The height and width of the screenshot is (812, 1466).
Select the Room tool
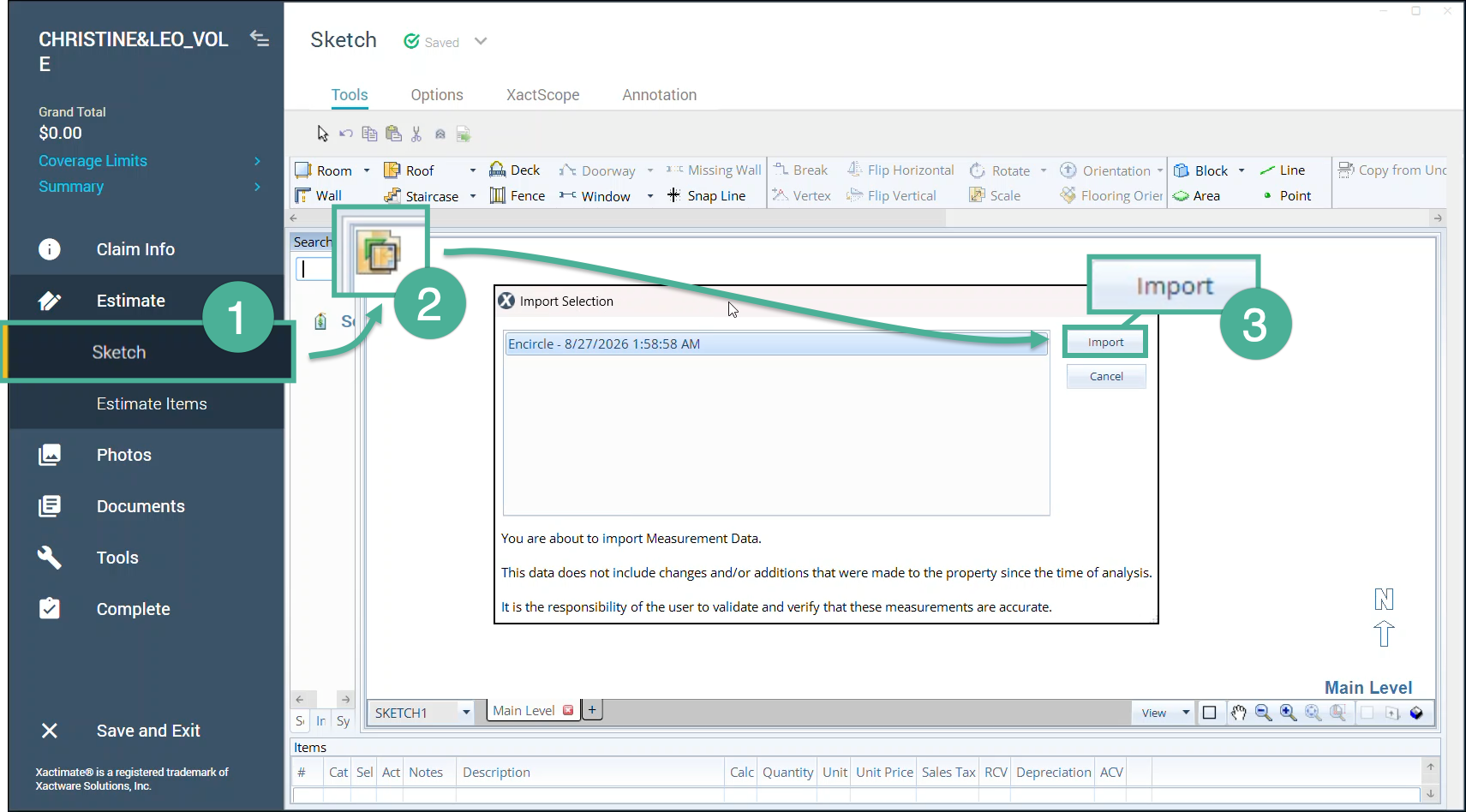coord(324,170)
